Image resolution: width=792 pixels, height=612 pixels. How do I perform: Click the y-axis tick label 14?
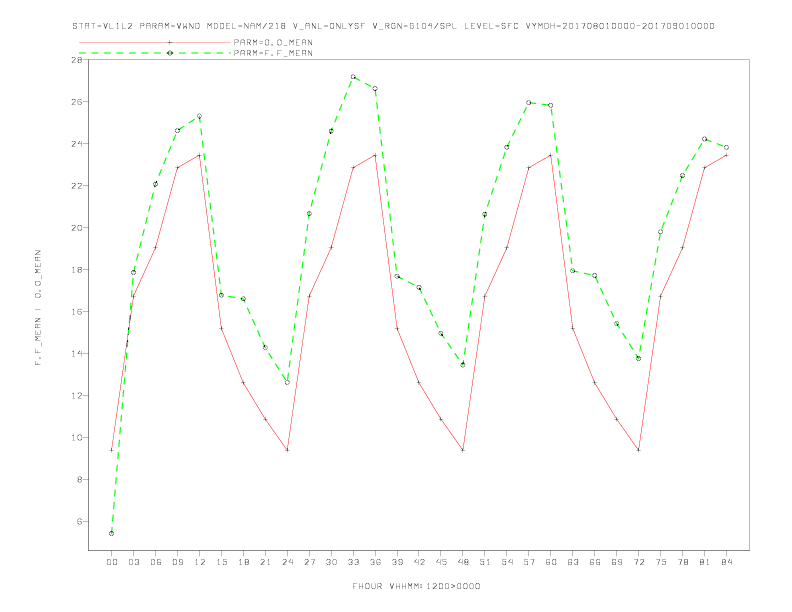(77, 353)
